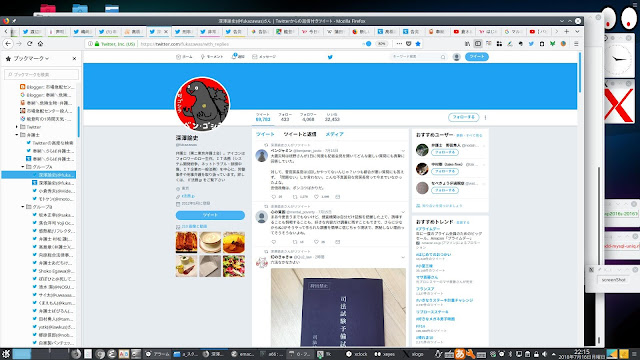Open the xclock taskbar entry
Screen dimensions: 640x360
click(357, 354)
